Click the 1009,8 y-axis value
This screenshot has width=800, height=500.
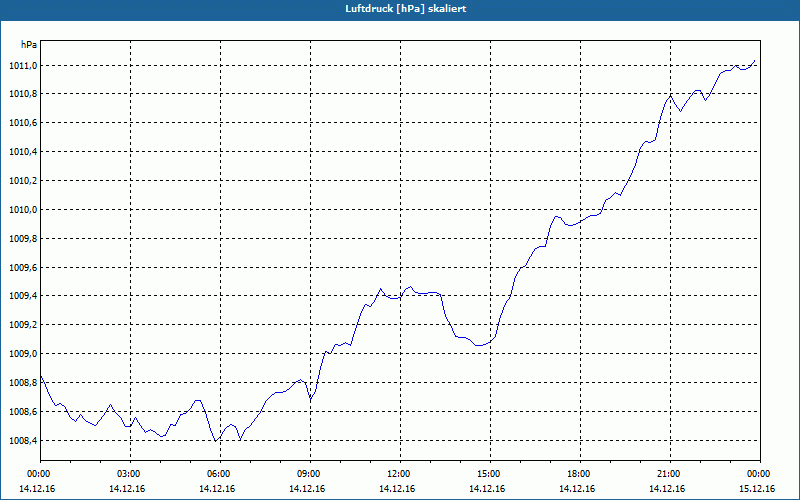[x=22, y=239]
